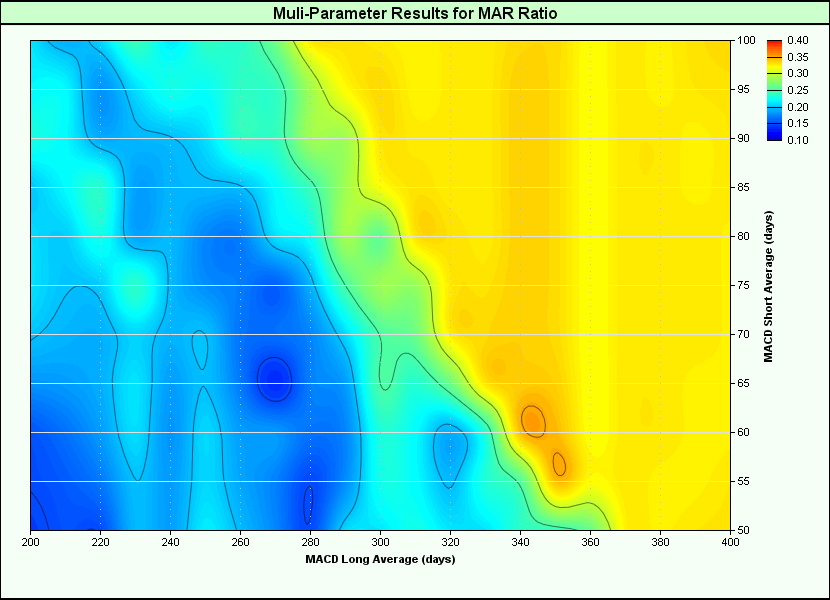This screenshot has width=830, height=600.
Task: Click the small oval contour near 248
Action: (x=200, y=348)
